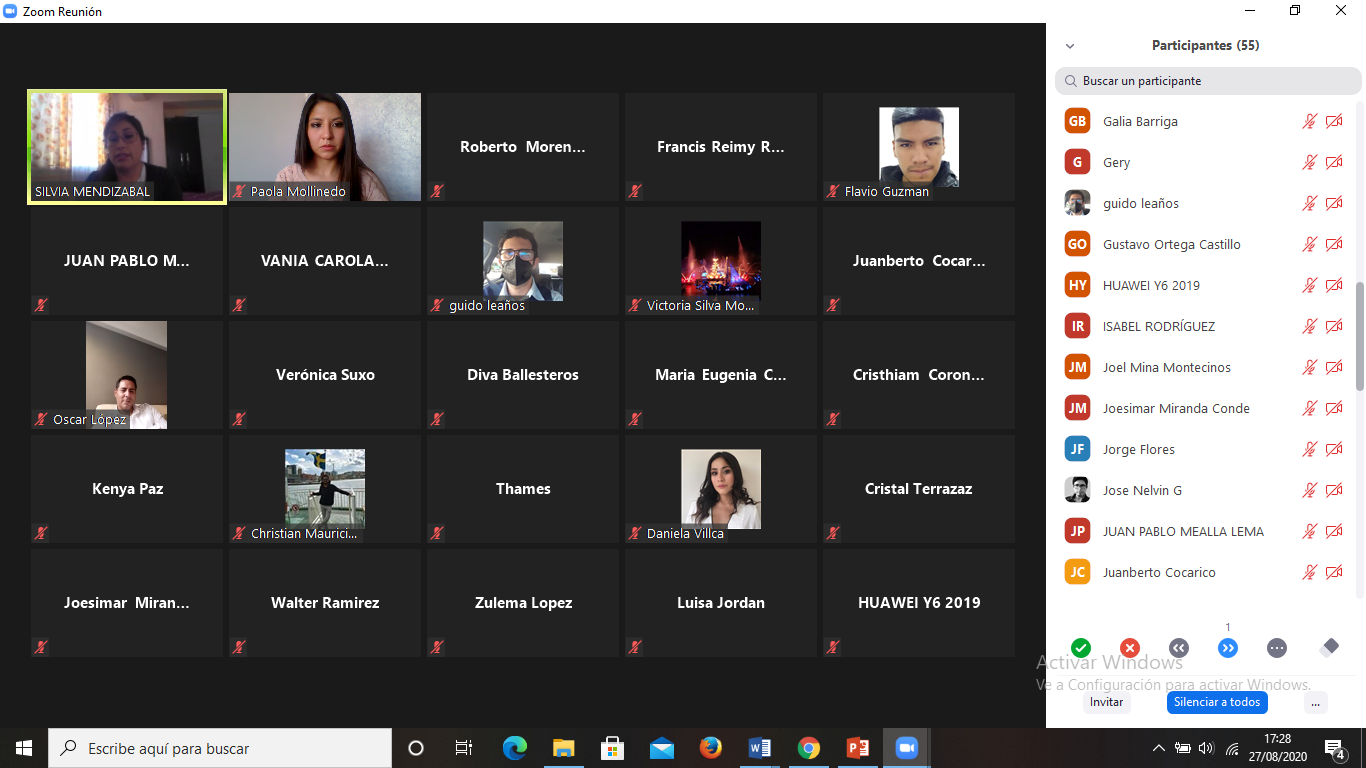Collapse the Participantes panel chevron

coord(1070,46)
